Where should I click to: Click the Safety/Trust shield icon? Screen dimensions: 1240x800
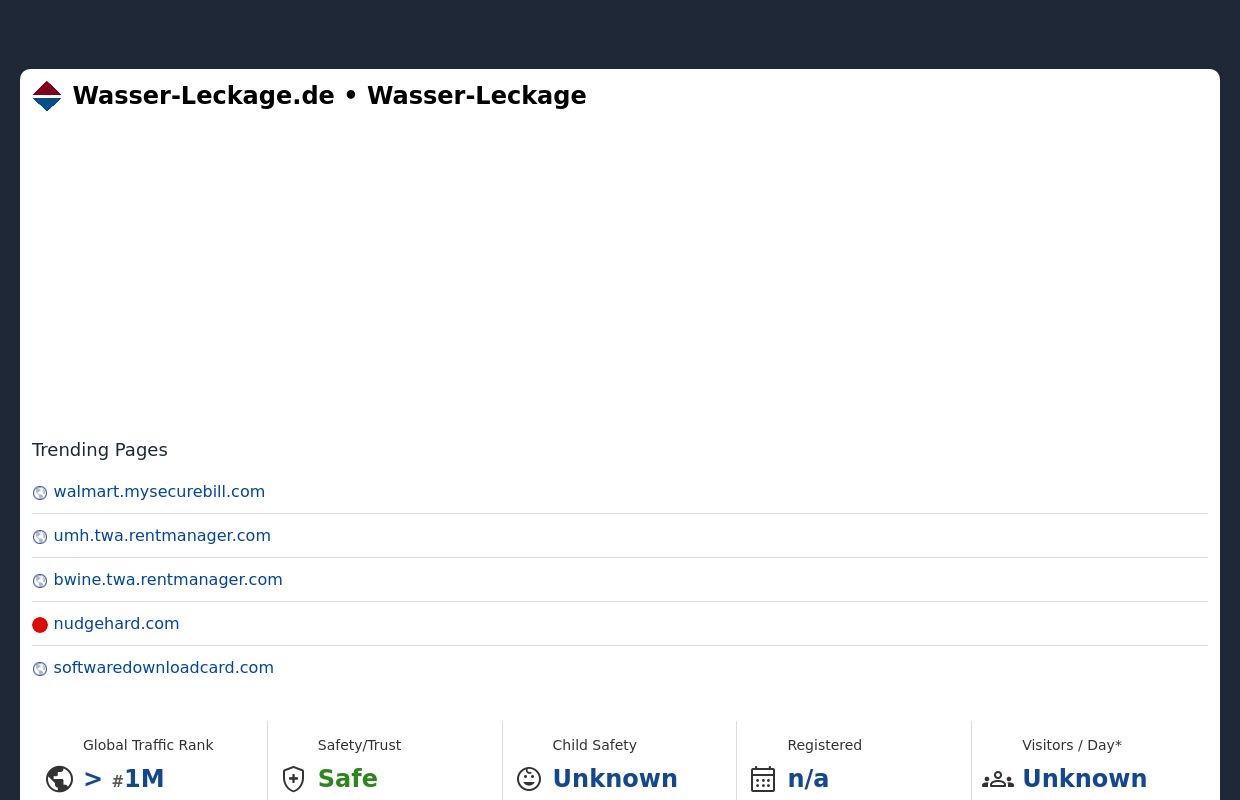point(293,778)
